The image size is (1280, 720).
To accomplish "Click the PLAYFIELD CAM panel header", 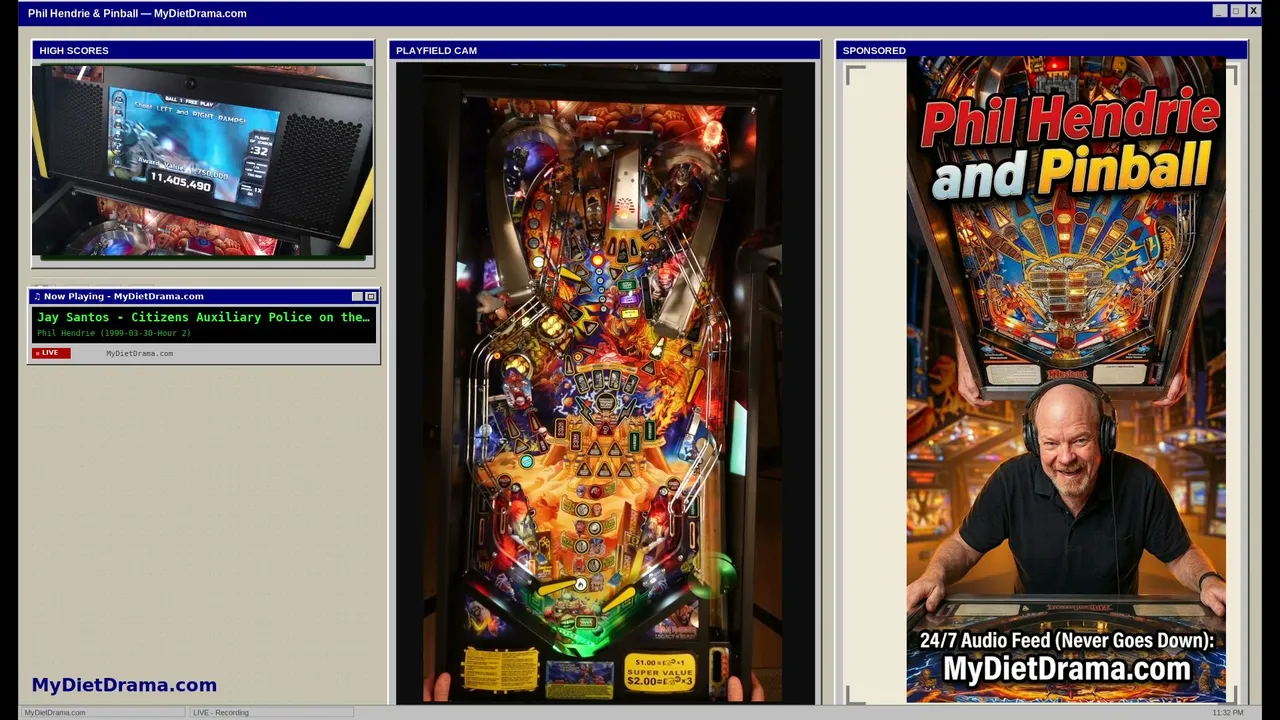I will coord(605,50).
